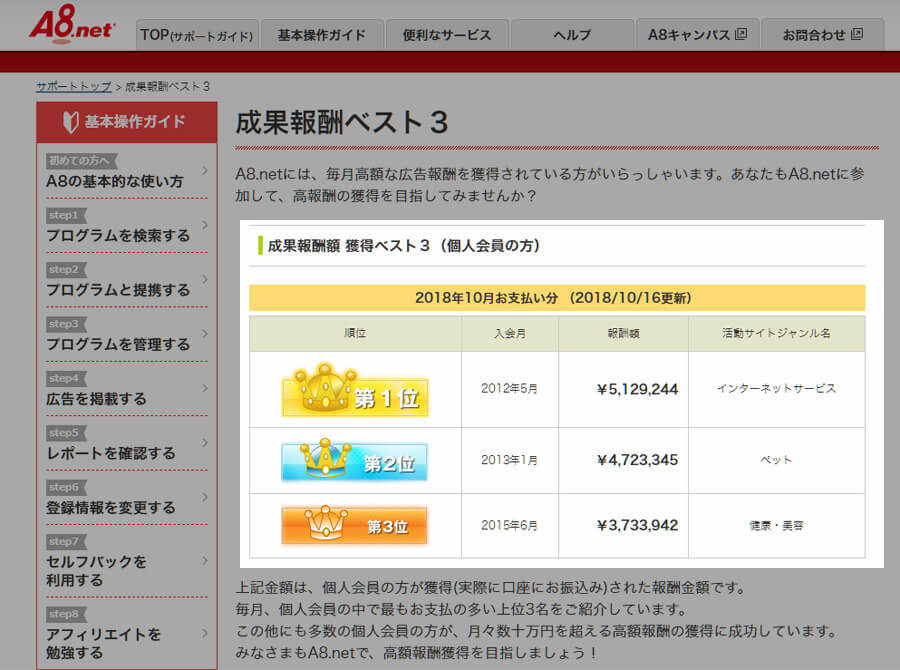The width and height of the screenshot is (900, 670).
Task: Click chevron beside プログラムと提携する
Action: (x=205, y=280)
